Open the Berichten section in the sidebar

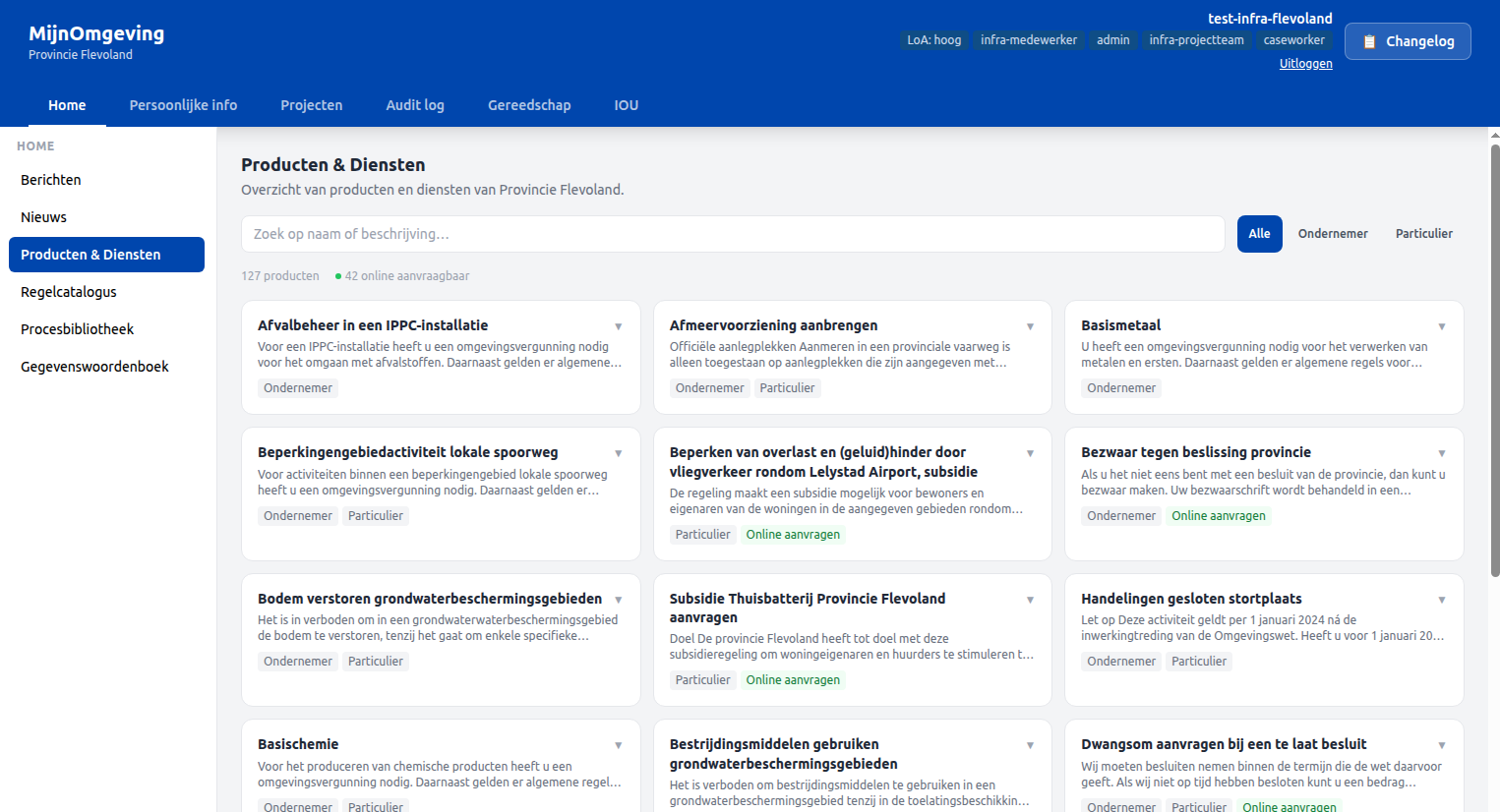(x=50, y=179)
